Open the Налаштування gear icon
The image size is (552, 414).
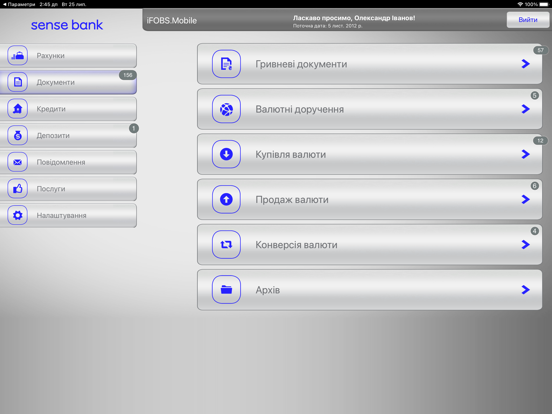[18, 215]
